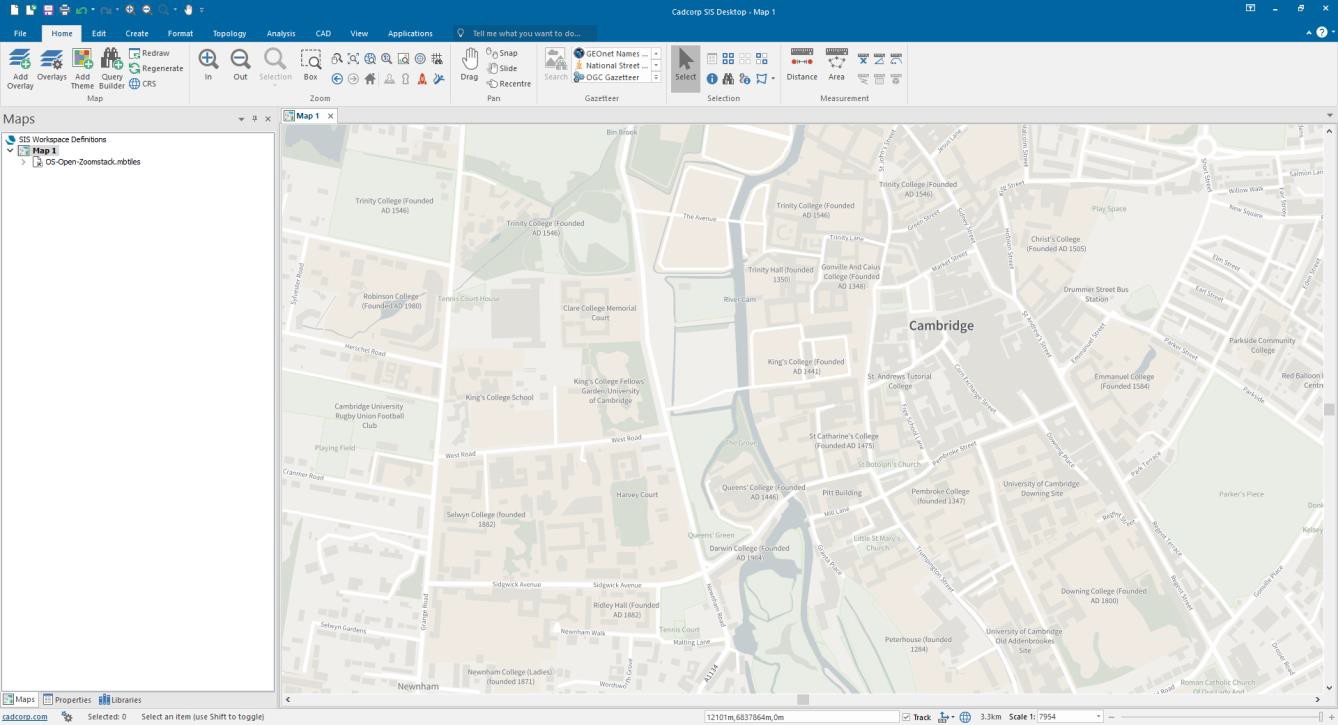This screenshot has height=725, width=1338.
Task: Open the Format ribbon tab
Action: point(180,33)
